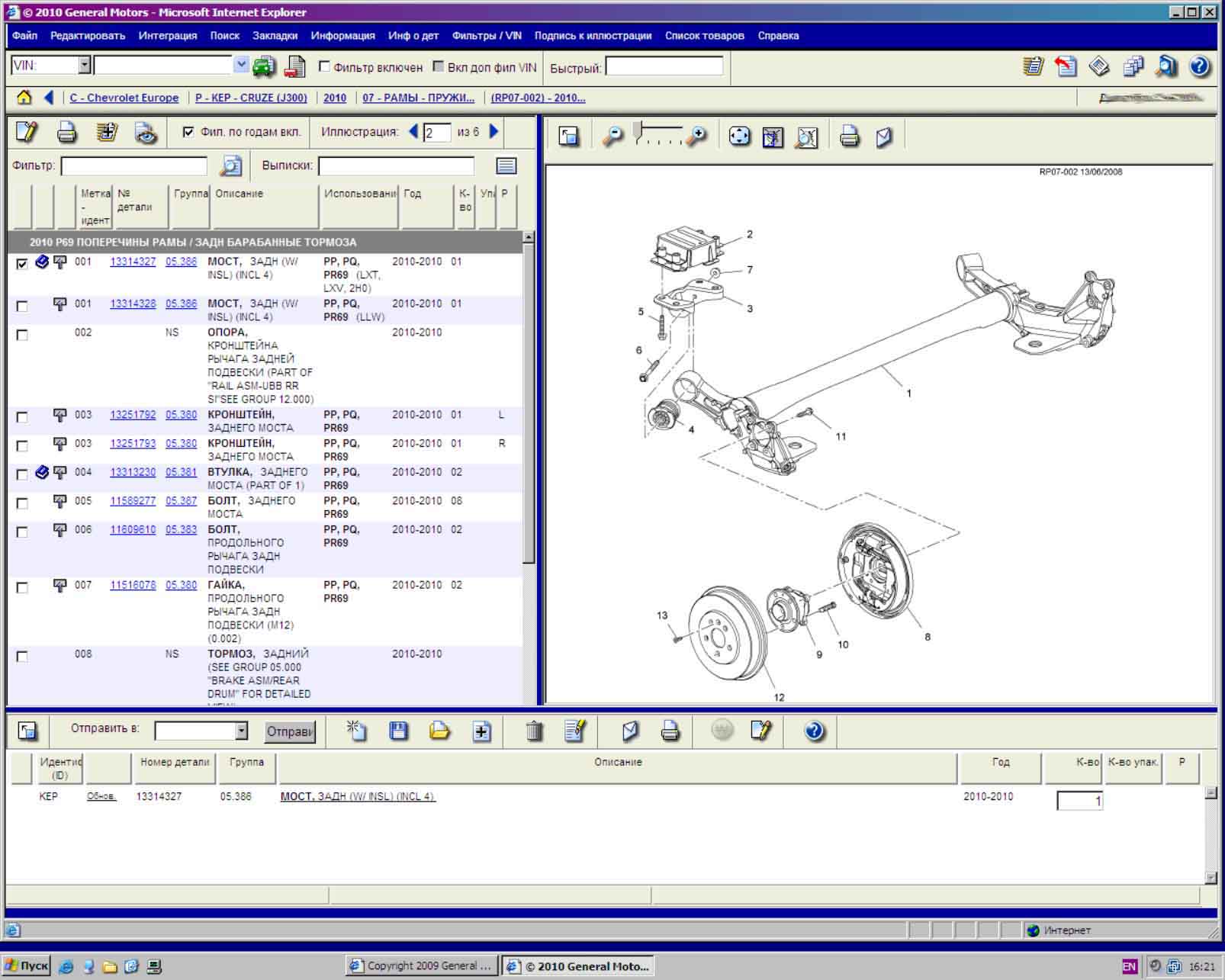Click the blue help question mark in top toolbar
Viewport: 1225px width, 980px height.
pyautogui.click(x=1199, y=67)
